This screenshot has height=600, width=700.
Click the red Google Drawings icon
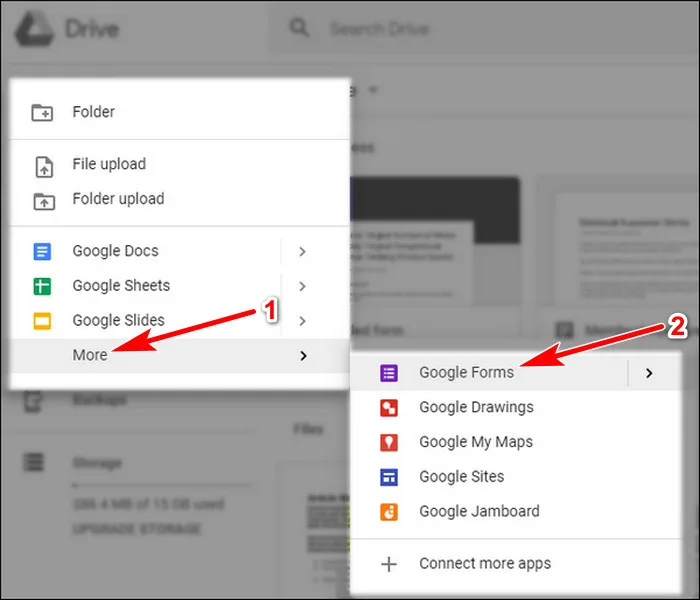(x=389, y=408)
